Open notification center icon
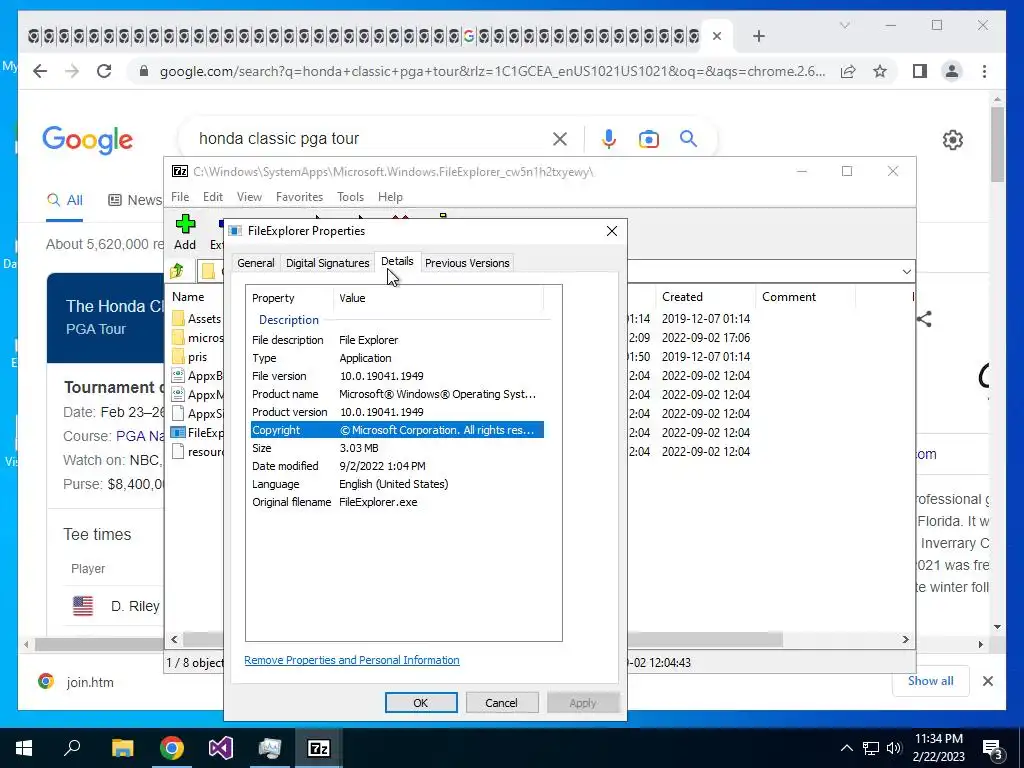The width and height of the screenshot is (1024, 768). tap(993, 748)
